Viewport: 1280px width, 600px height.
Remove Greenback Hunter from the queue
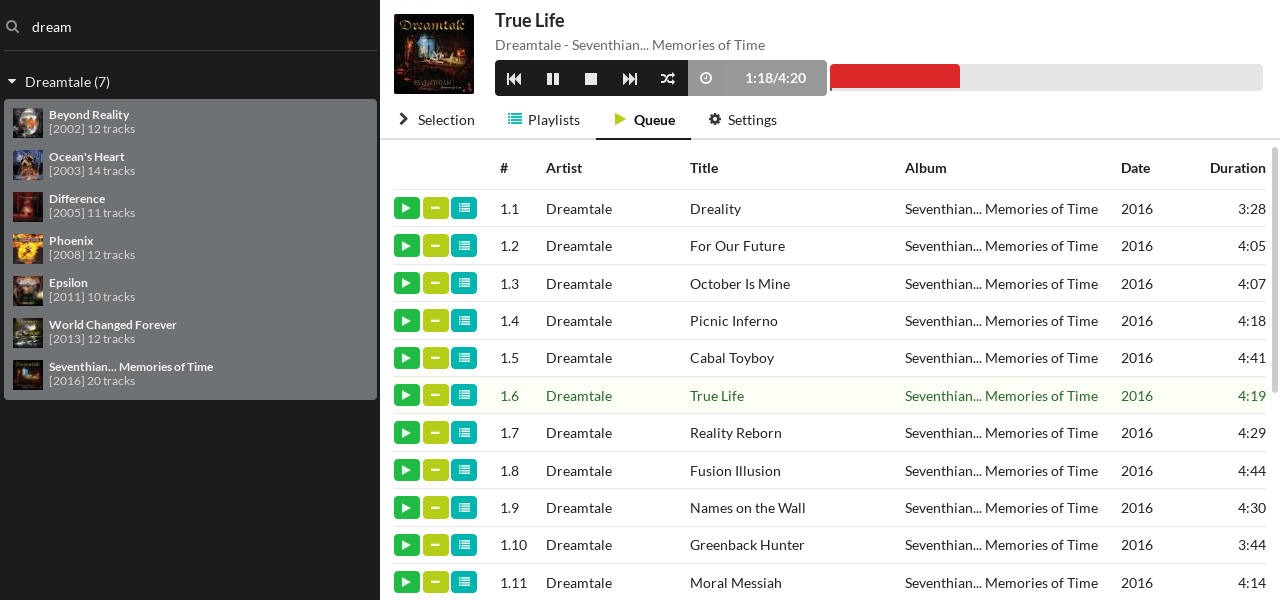[x=435, y=545]
